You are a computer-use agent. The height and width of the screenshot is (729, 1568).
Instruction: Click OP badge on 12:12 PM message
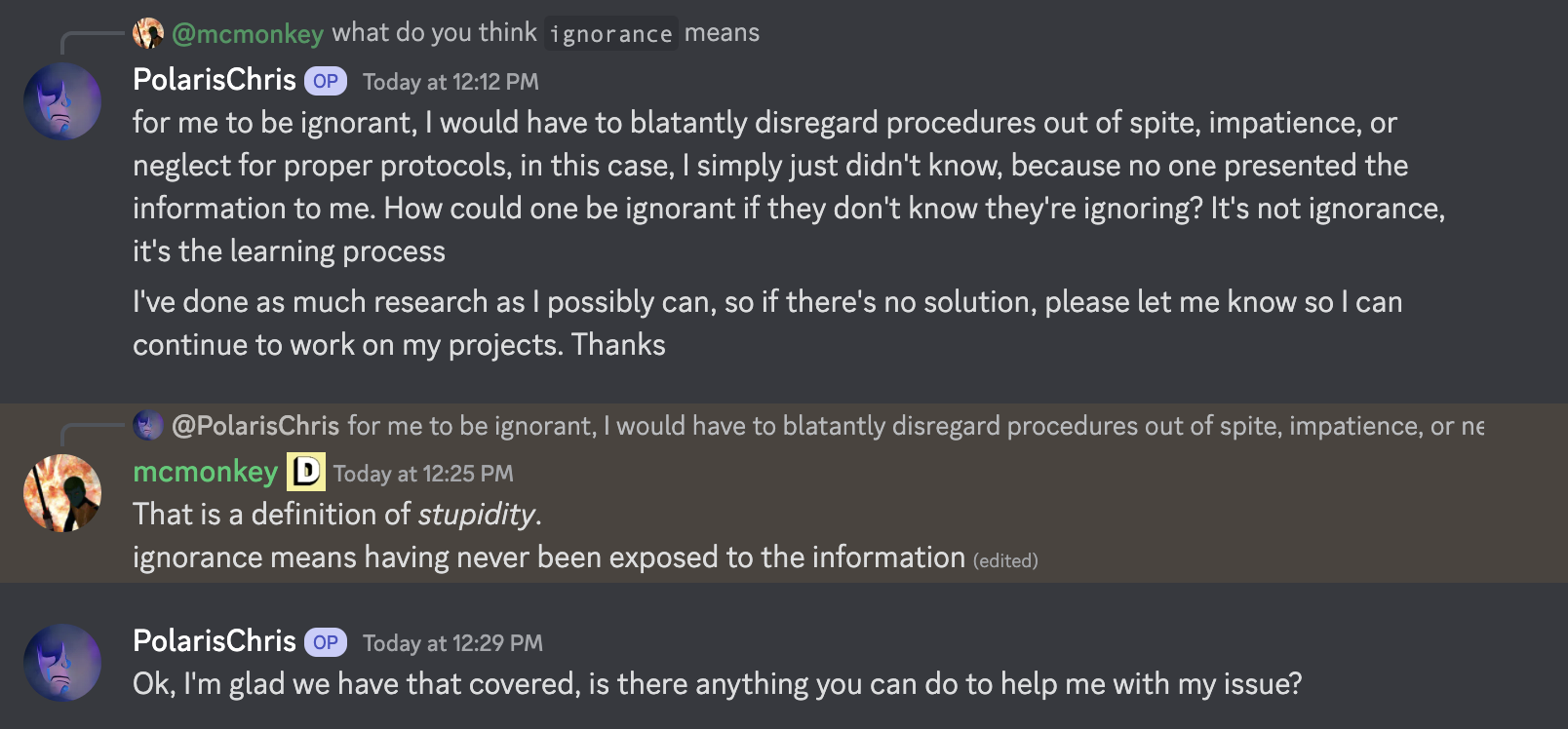(x=326, y=81)
